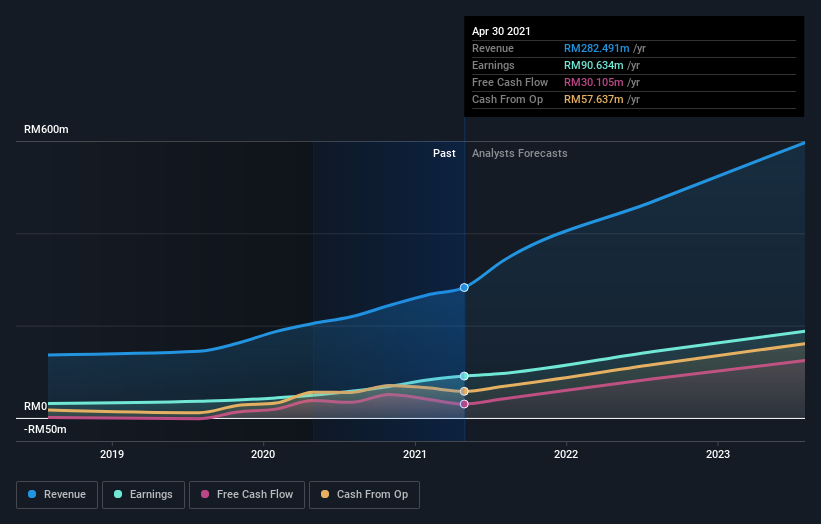Click the Apr 30 2021 tooltip date
This screenshot has width=821, height=524.
(501, 31)
